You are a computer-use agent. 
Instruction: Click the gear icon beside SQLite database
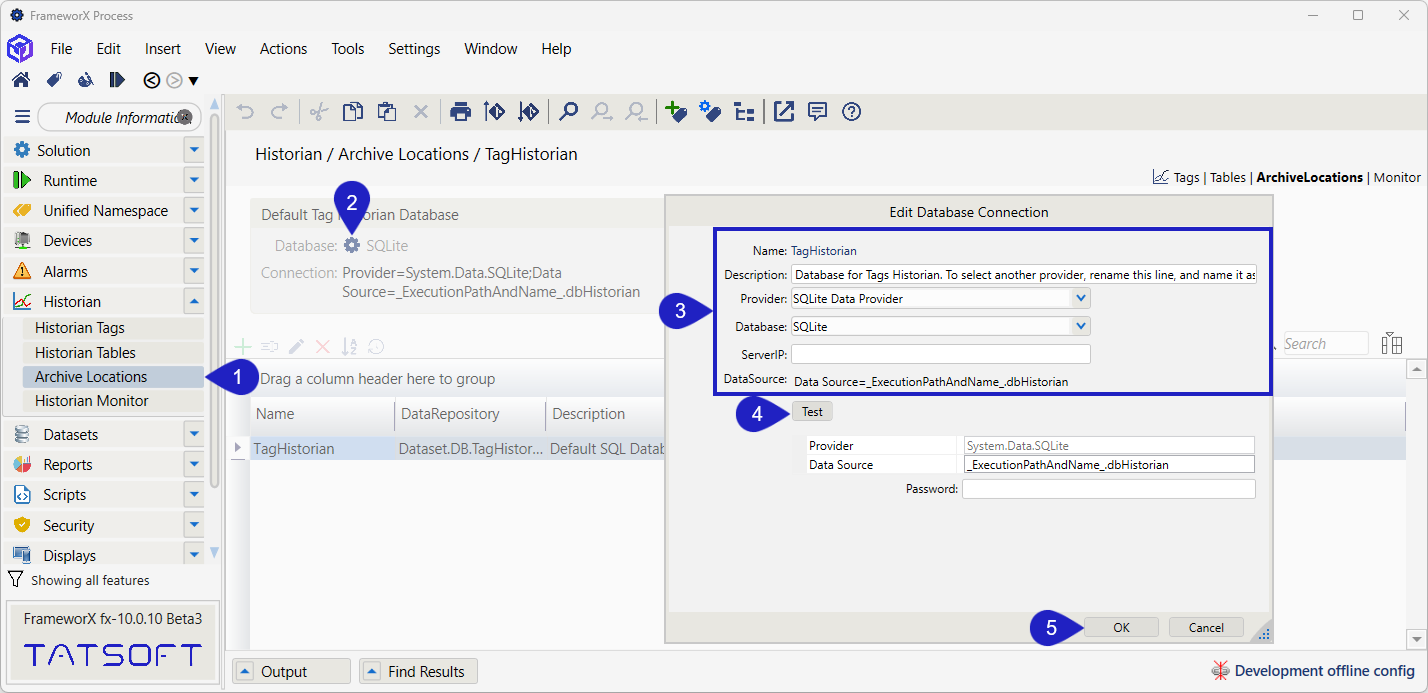(x=352, y=245)
